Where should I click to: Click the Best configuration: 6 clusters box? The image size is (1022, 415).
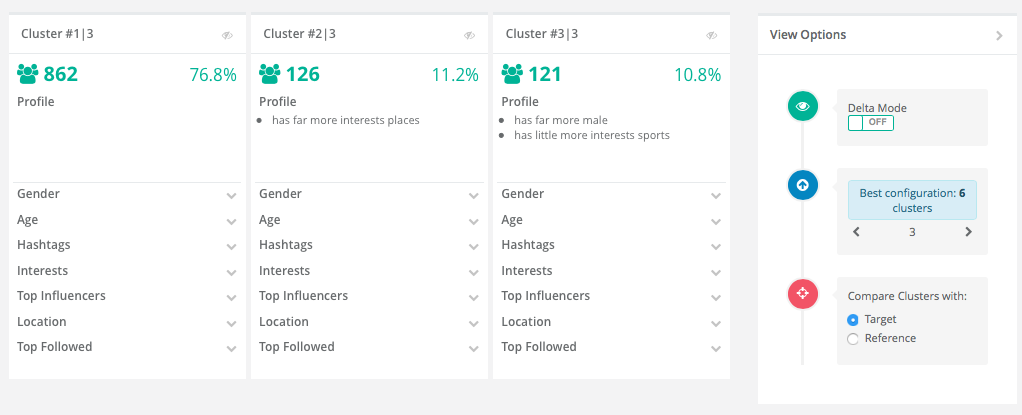coord(912,200)
